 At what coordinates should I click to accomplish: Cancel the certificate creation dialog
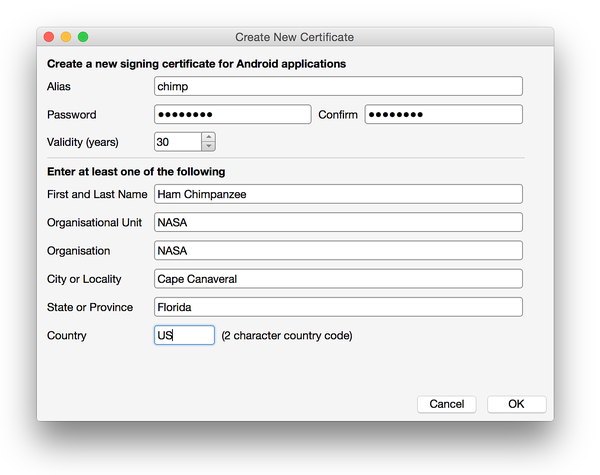tap(447, 404)
